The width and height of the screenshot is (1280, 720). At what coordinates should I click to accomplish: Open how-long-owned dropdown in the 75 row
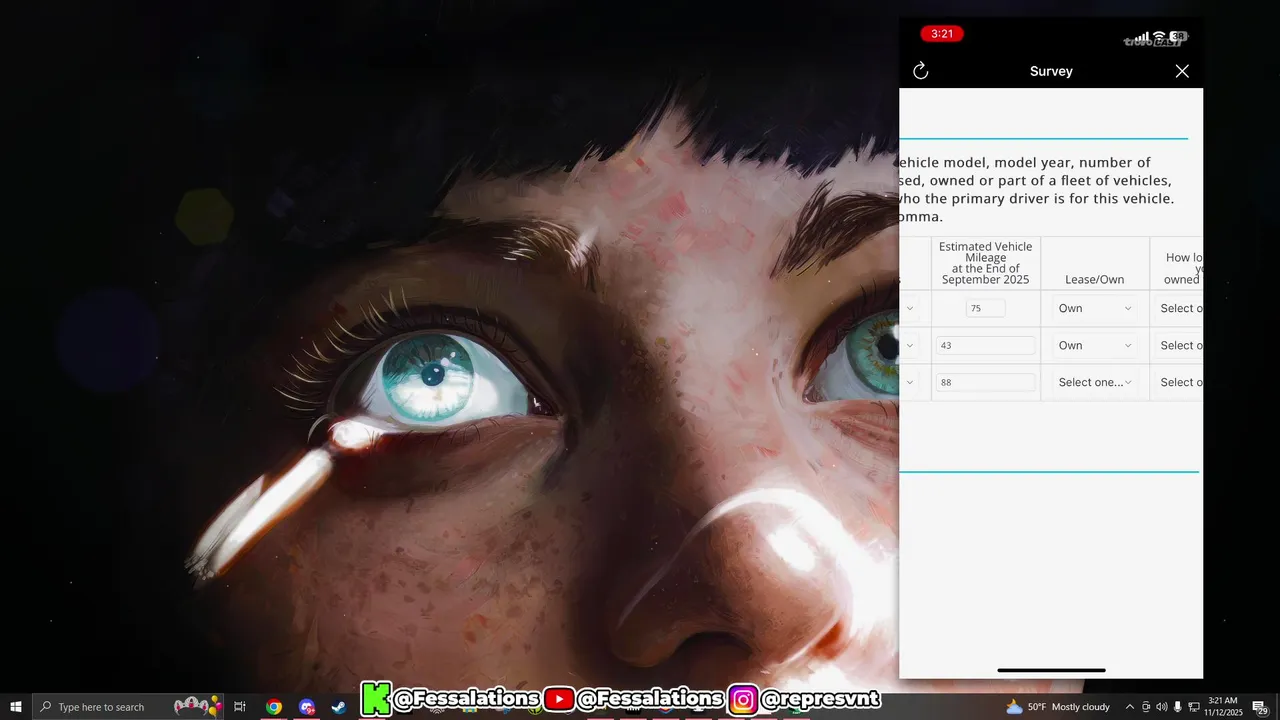(1180, 308)
